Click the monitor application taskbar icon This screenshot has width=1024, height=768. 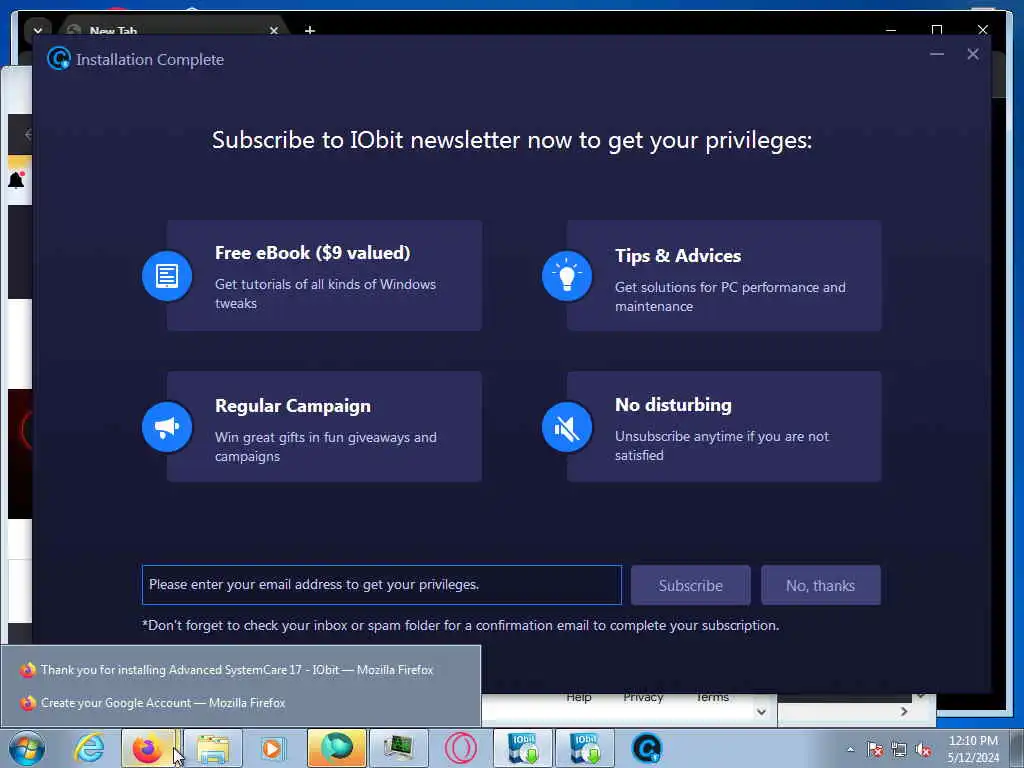pyautogui.click(x=398, y=748)
